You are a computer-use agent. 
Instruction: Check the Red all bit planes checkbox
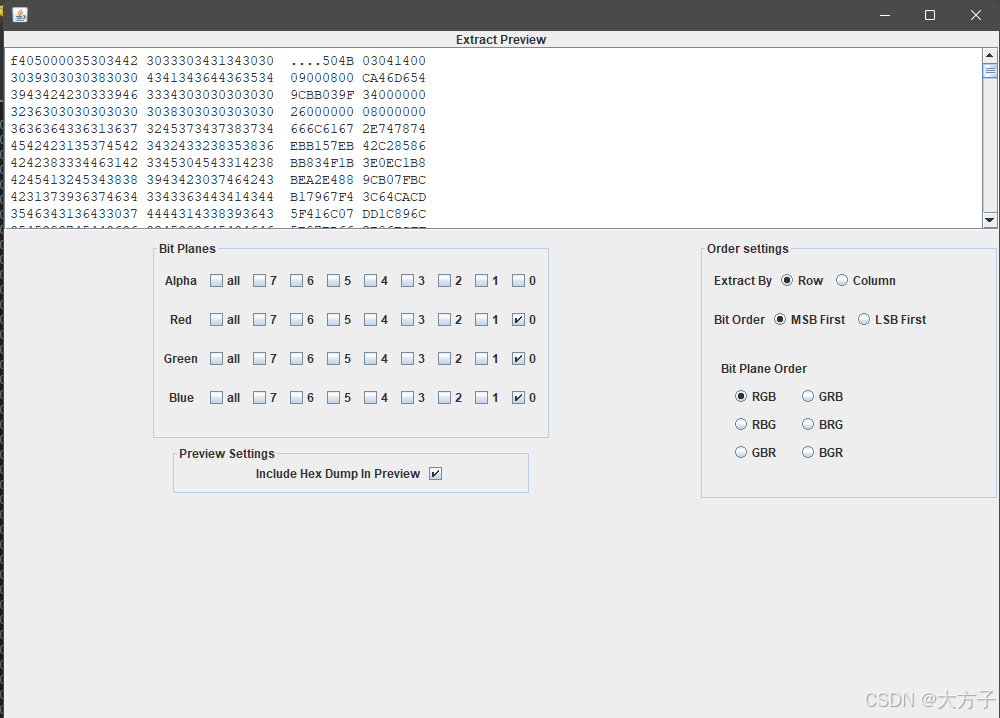point(217,319)
